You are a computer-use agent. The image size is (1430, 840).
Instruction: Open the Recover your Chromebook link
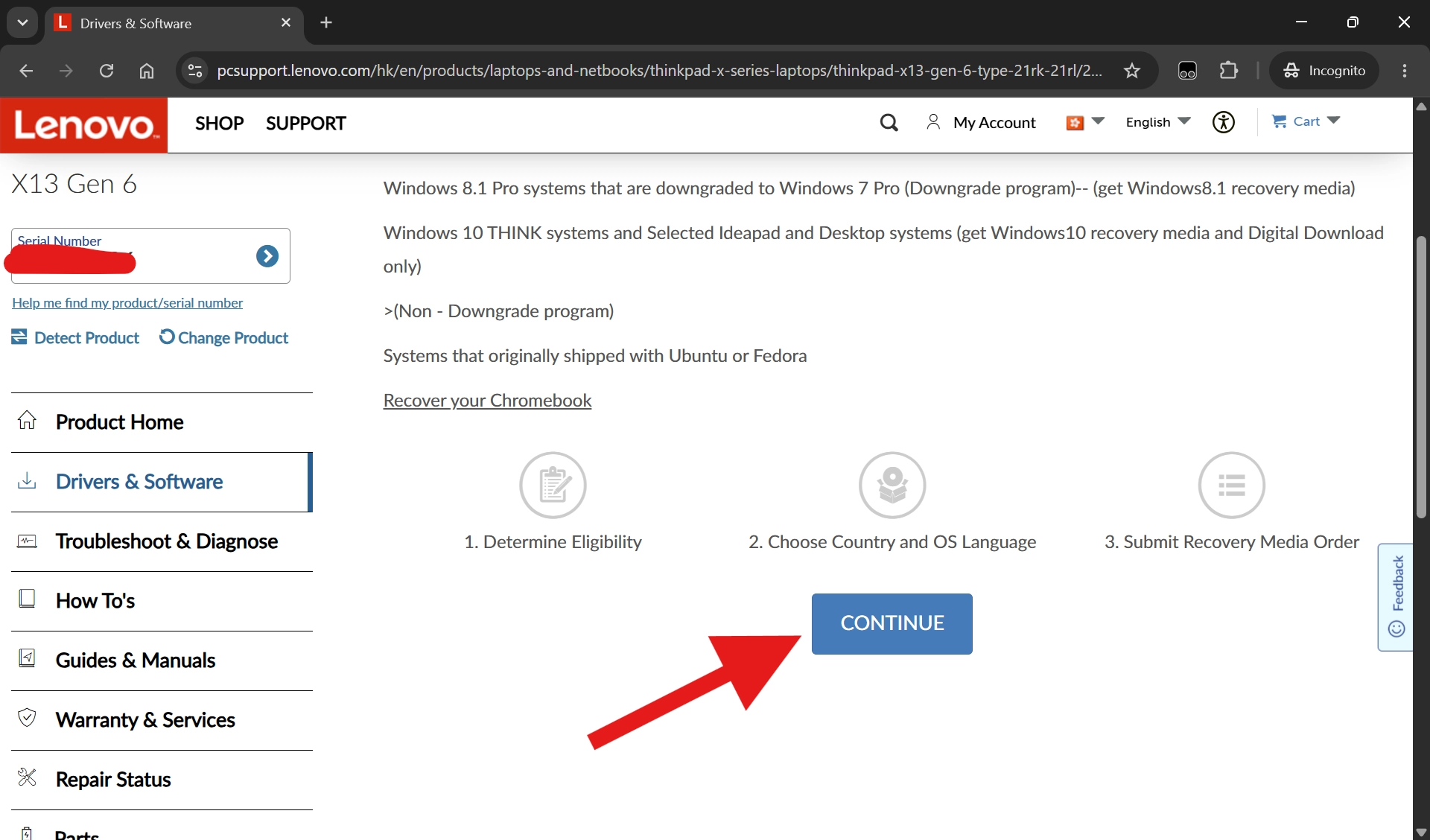pos(487,401)
